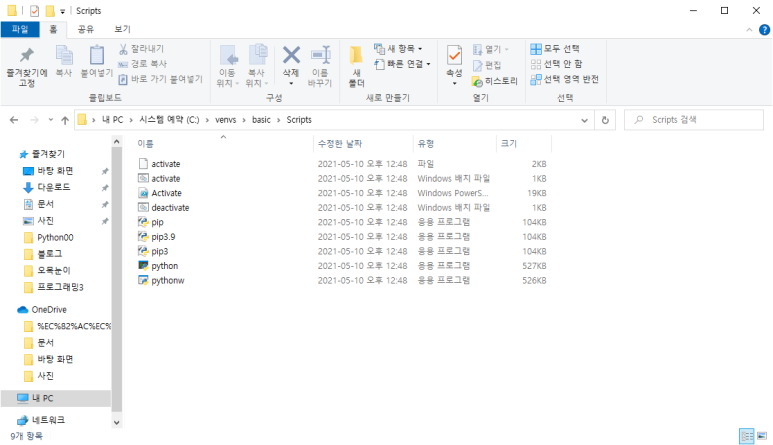773x445 pixels.
Task: Click Cut (잘라내기) in the ribbon
Action: [x=141, y=49]
